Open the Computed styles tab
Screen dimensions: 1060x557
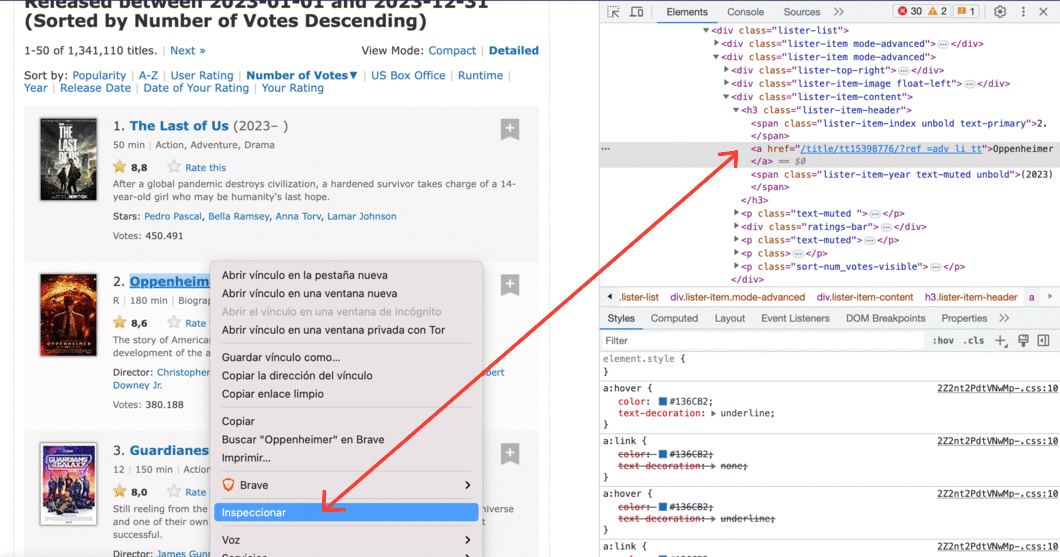click(674, 318)
